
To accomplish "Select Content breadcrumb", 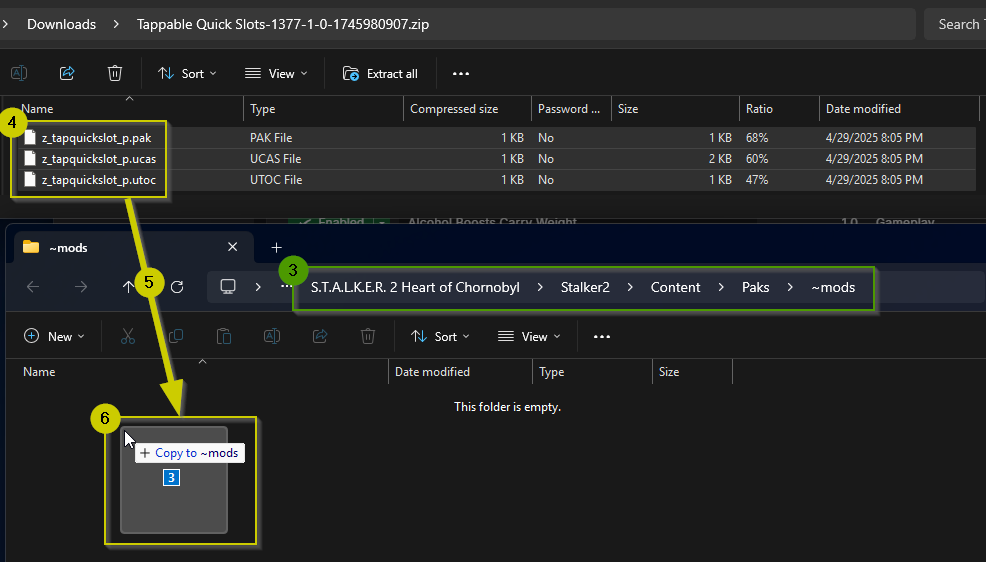I will 675,287.
